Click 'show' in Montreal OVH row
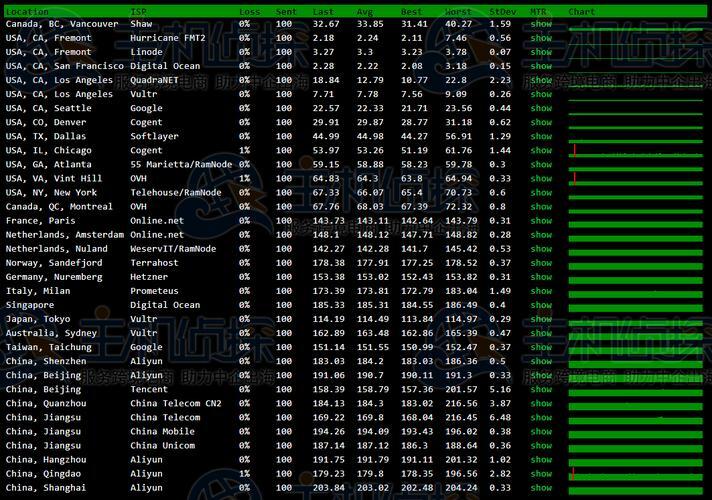 click(541, 207)
